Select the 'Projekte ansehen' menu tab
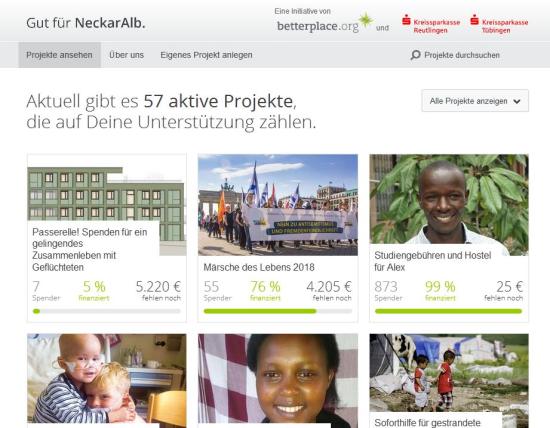 [60, 55]
